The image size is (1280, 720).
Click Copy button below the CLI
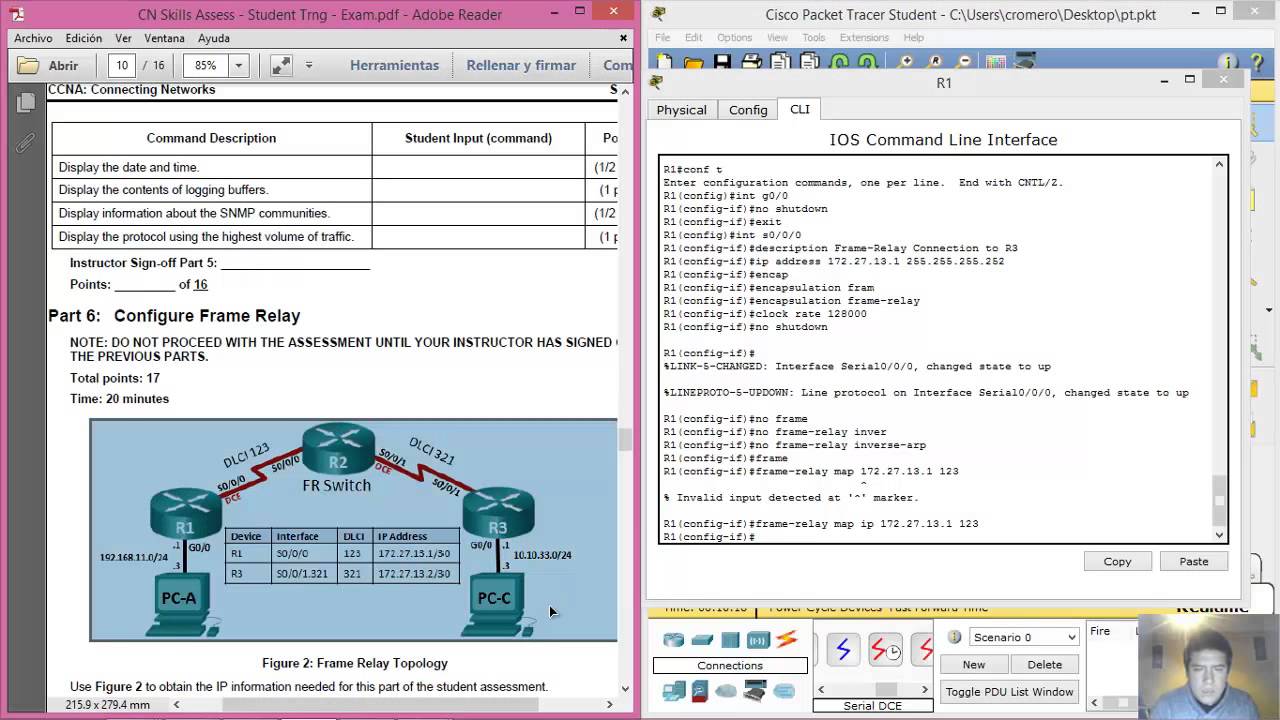(1117, 561)
